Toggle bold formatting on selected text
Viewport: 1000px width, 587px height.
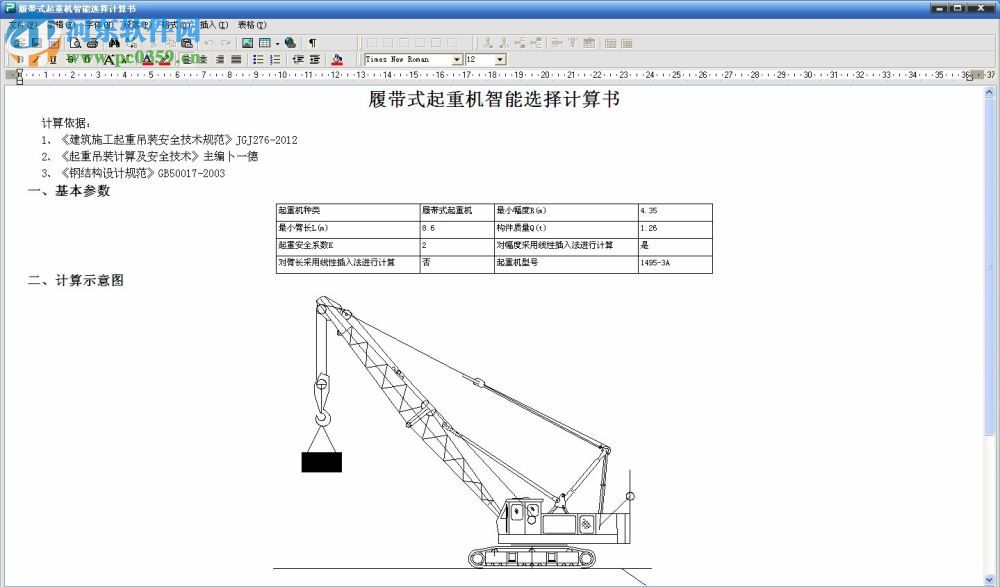coord(19,59)
